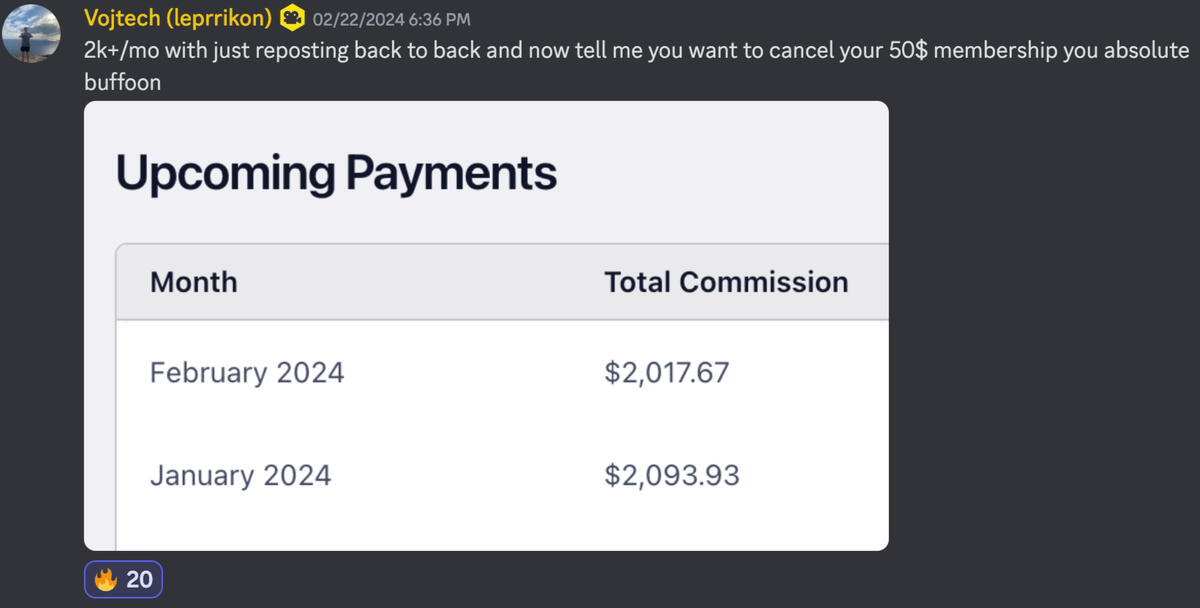Select the February 2024 row label

(247, 373)
